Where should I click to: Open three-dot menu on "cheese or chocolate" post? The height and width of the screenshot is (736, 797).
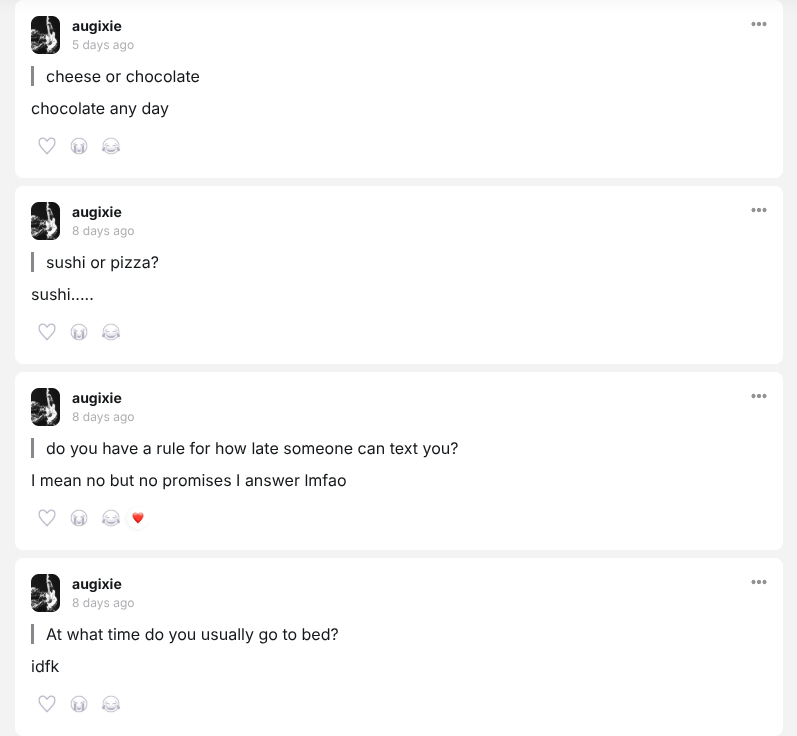tap(759, 24)
